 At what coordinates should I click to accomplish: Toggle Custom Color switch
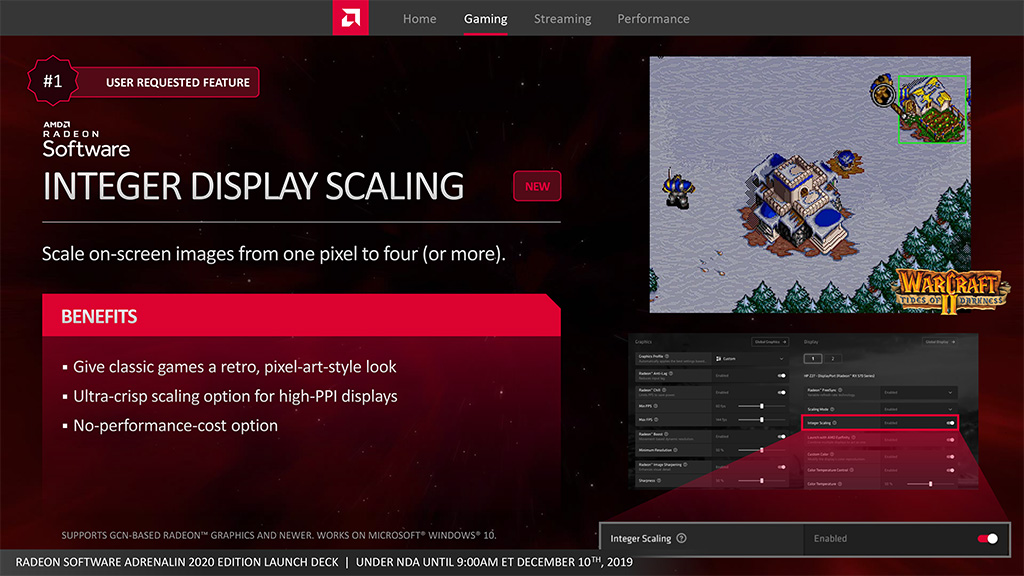coord(950,456)
